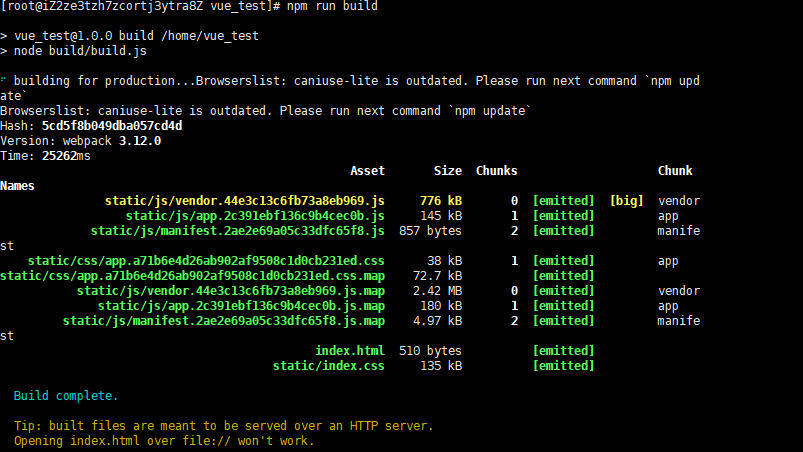The image size is (803, 452).
Task: Select the 180 kB size value
Action: [x=441, y=306]
